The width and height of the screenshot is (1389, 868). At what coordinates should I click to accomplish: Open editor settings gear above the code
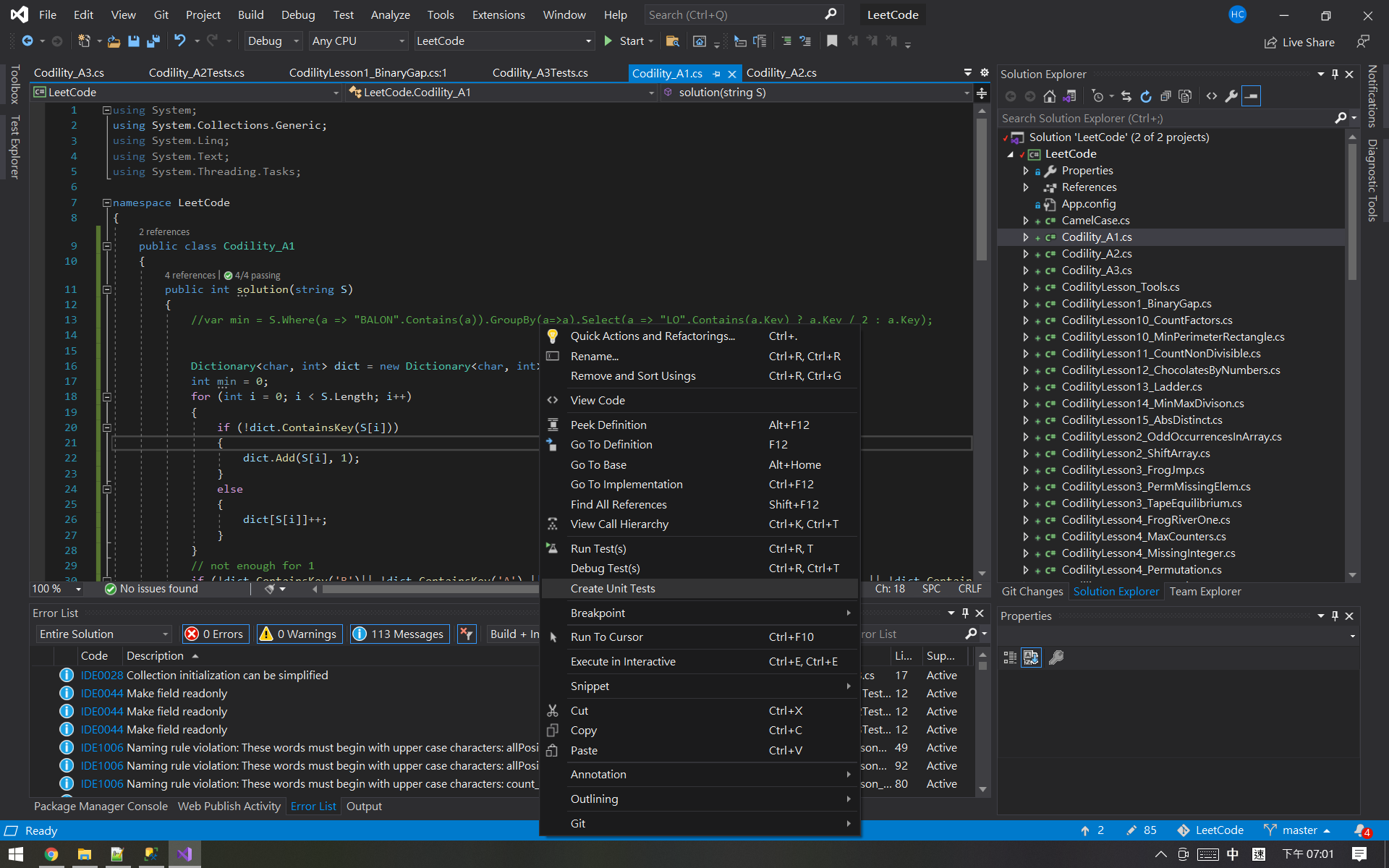pos(984,72)
